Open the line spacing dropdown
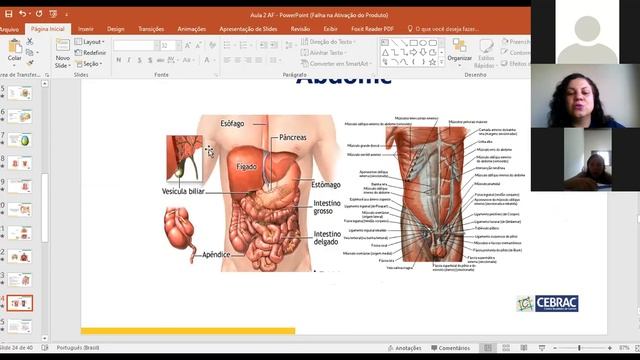The height and width of the screenshot is (360, 640). pos(289,45)
